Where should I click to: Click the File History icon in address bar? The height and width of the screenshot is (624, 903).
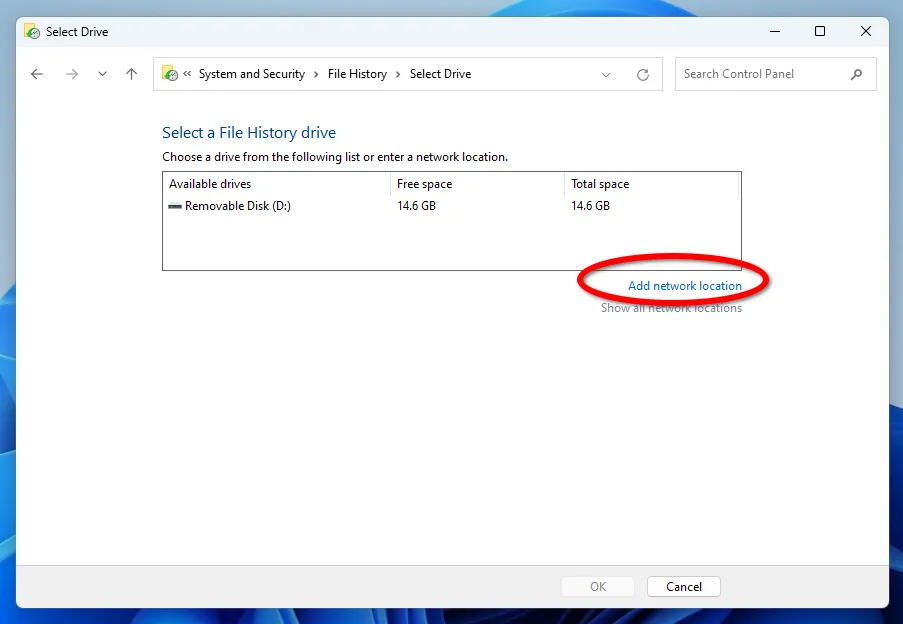pos(170,74)
